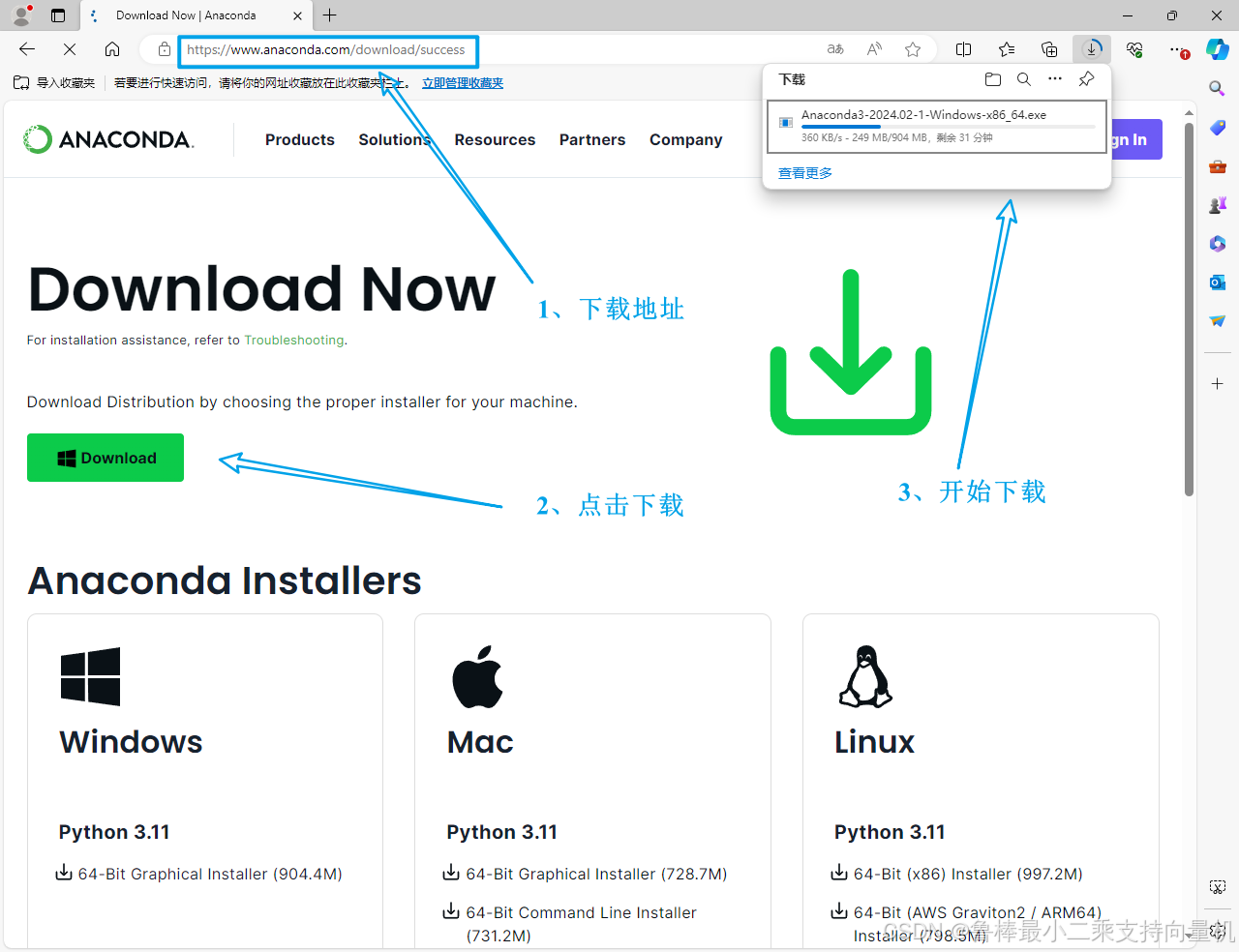Open the sidebar Outlook icon
This screenshot has width=1239, height=952.
click(x=1218, y=283)
